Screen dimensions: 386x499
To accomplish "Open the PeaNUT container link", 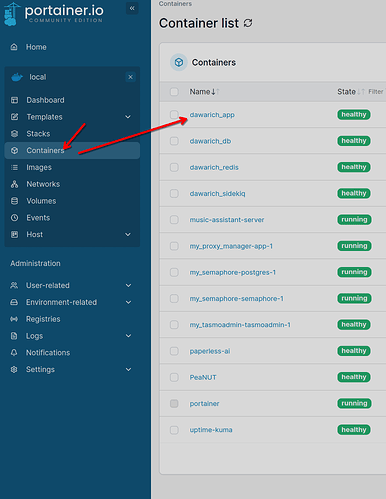I will click(x=203, y=377).
